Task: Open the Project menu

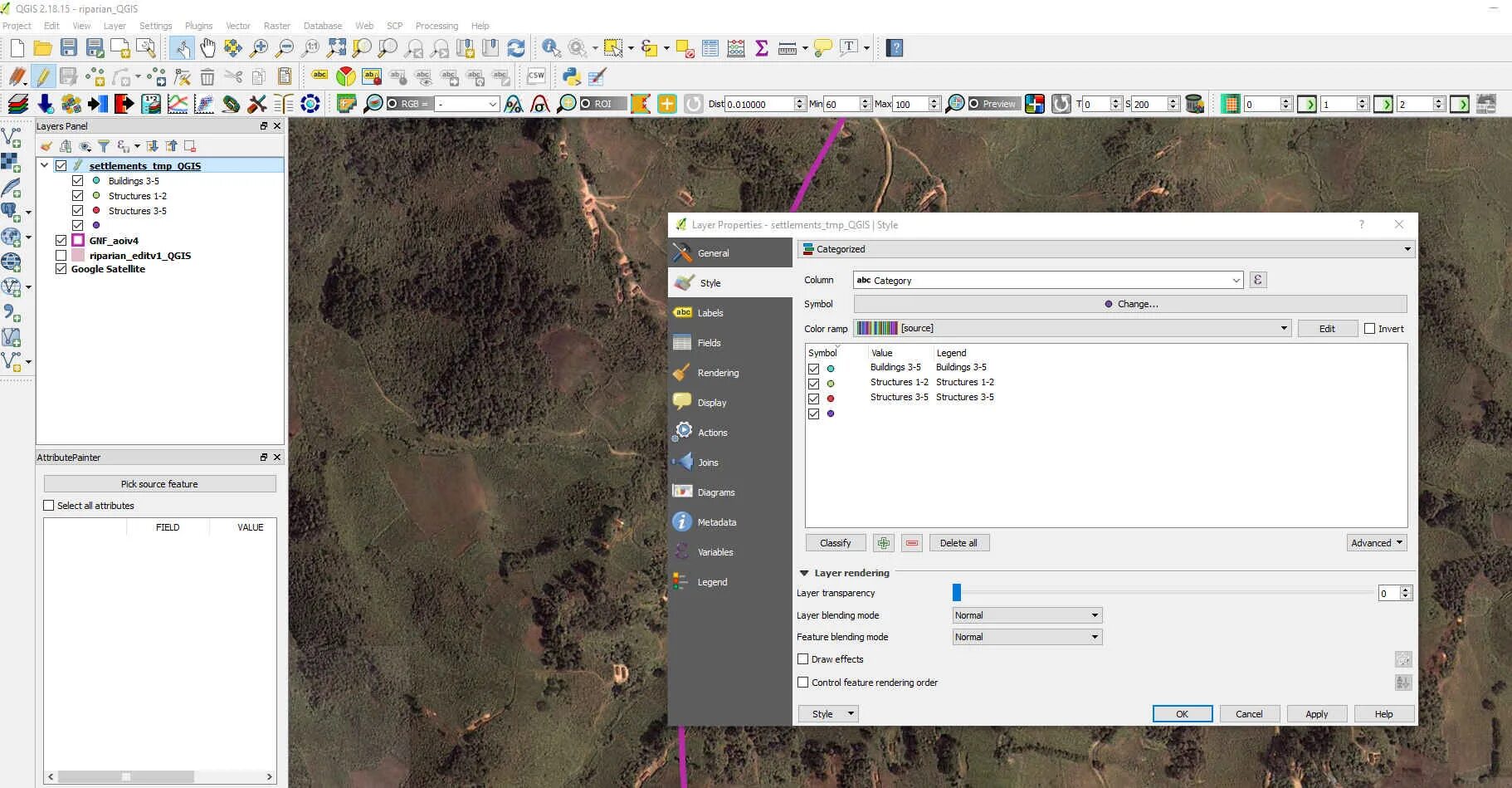Action: click(17, 26)
